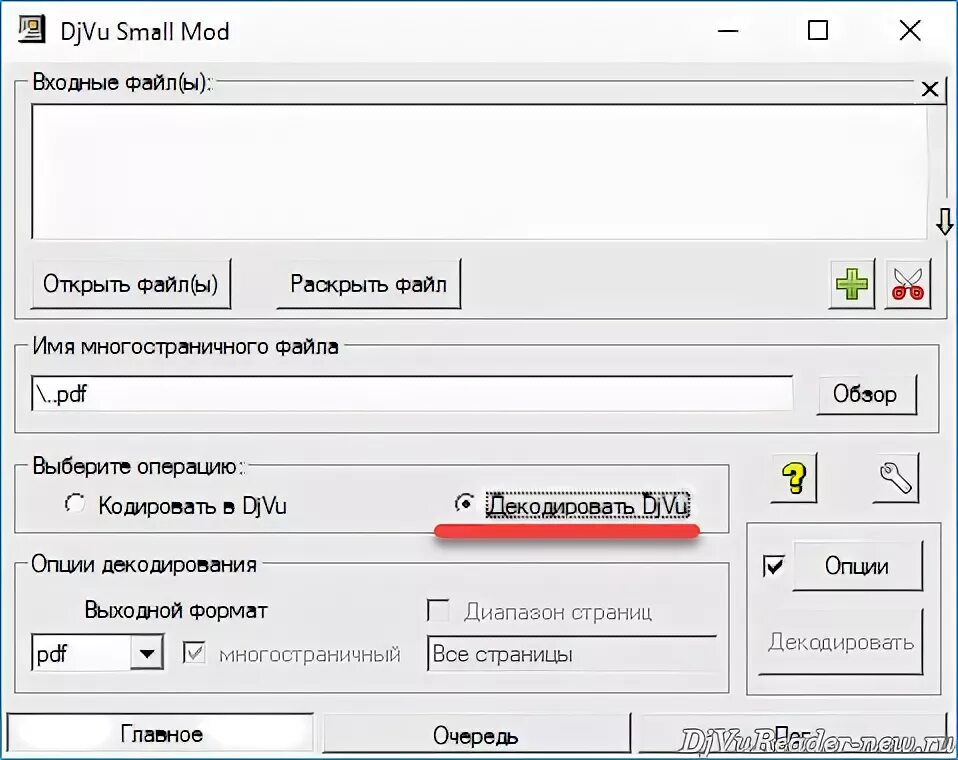Click the Раскрыть файл button
Viewport: 958px width, 760px height.
(x=367, y=283)
